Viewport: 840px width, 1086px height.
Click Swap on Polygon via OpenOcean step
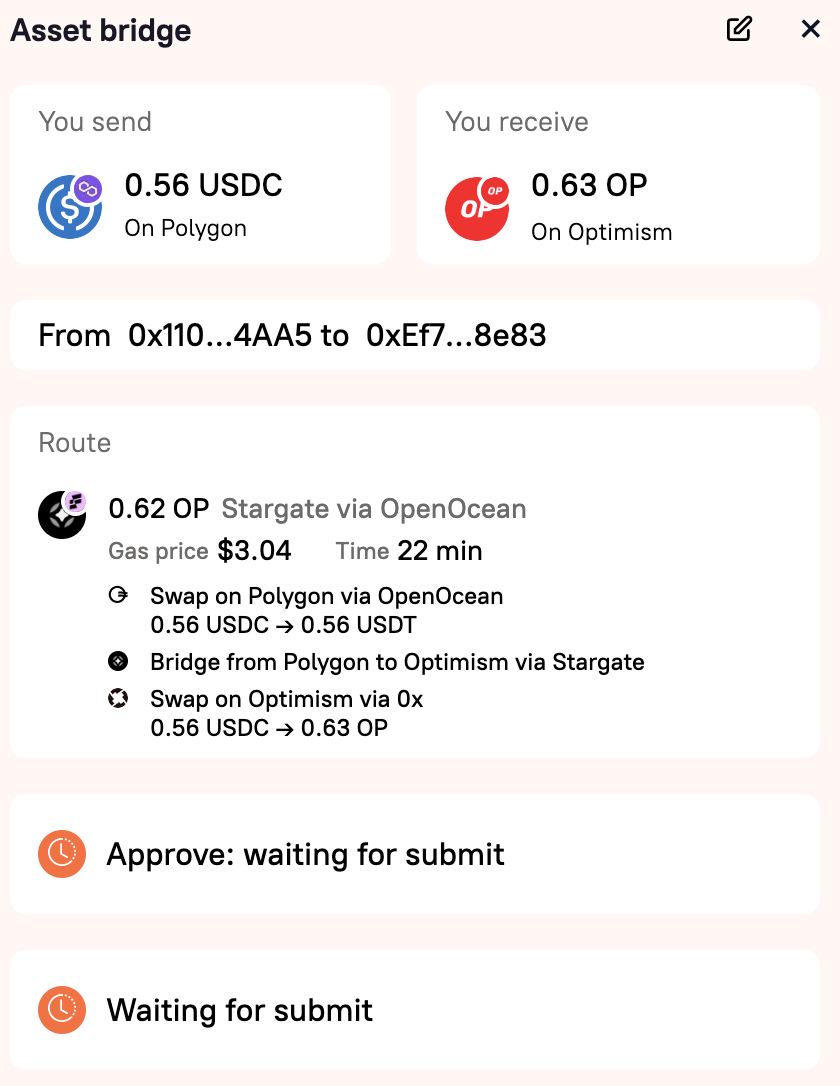click(327, 596)
